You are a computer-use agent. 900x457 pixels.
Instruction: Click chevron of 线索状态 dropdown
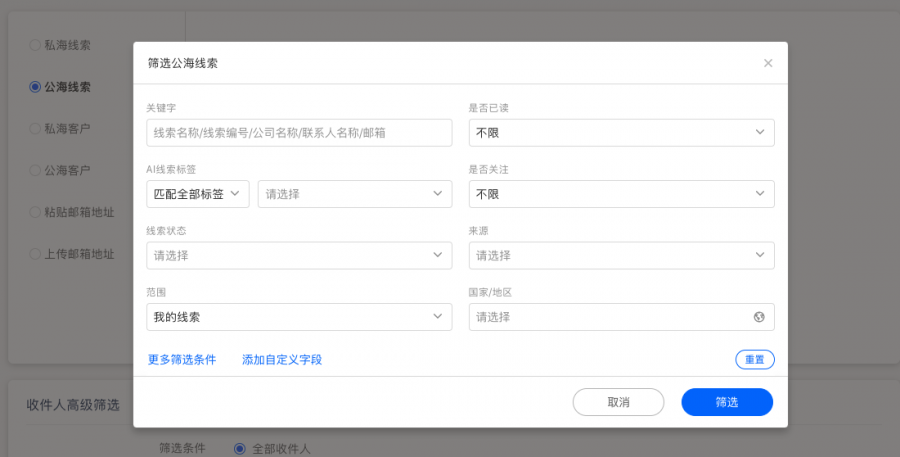(437, 255)
